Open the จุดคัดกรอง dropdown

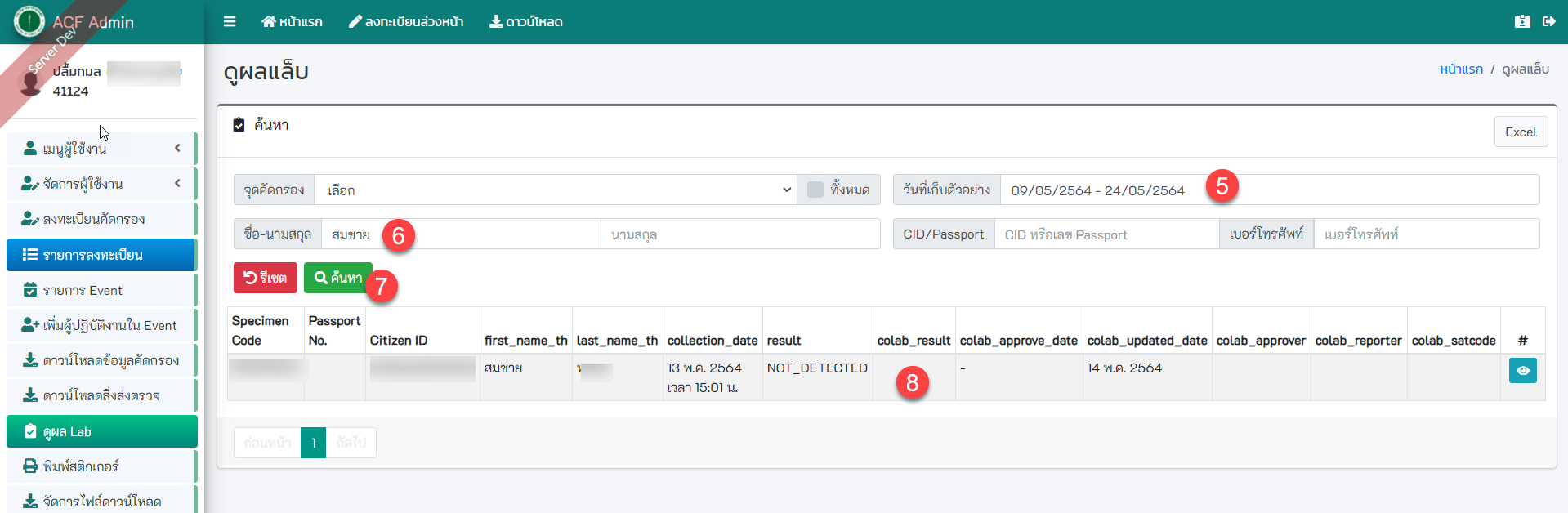pyautogui.click(x=556, y=190)
